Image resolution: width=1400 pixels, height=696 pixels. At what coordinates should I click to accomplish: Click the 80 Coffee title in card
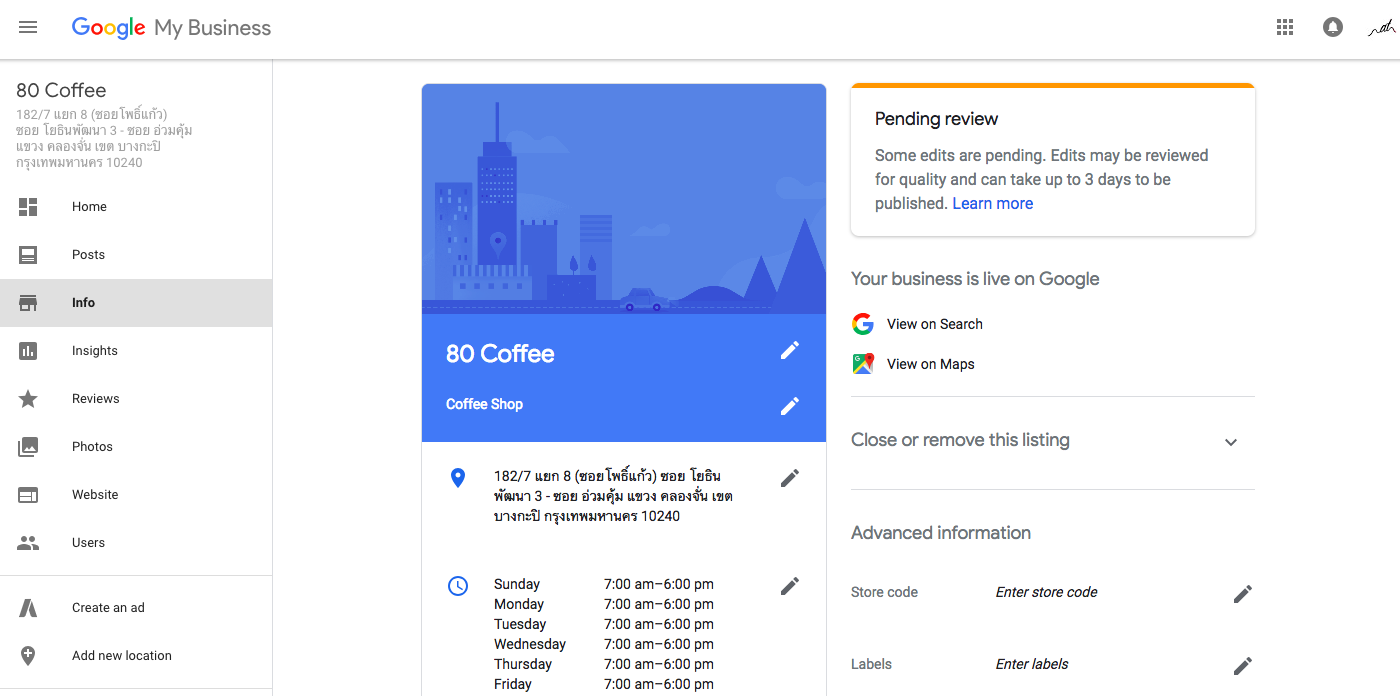pos(500,354)
